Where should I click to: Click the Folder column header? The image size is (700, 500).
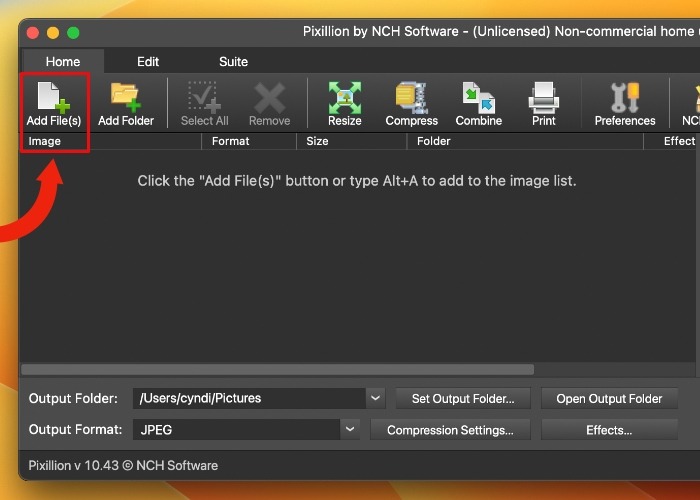(x=525, y=141)
